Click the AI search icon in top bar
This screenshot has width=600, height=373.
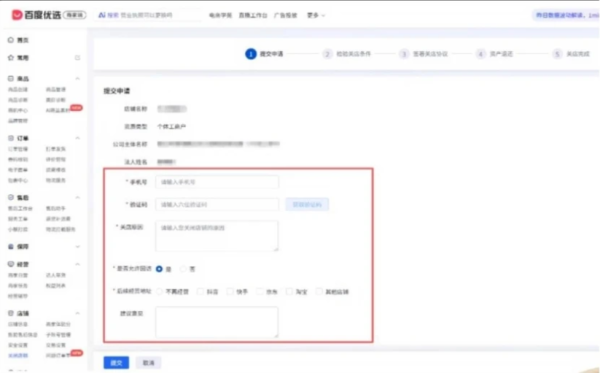pos(102,15)
